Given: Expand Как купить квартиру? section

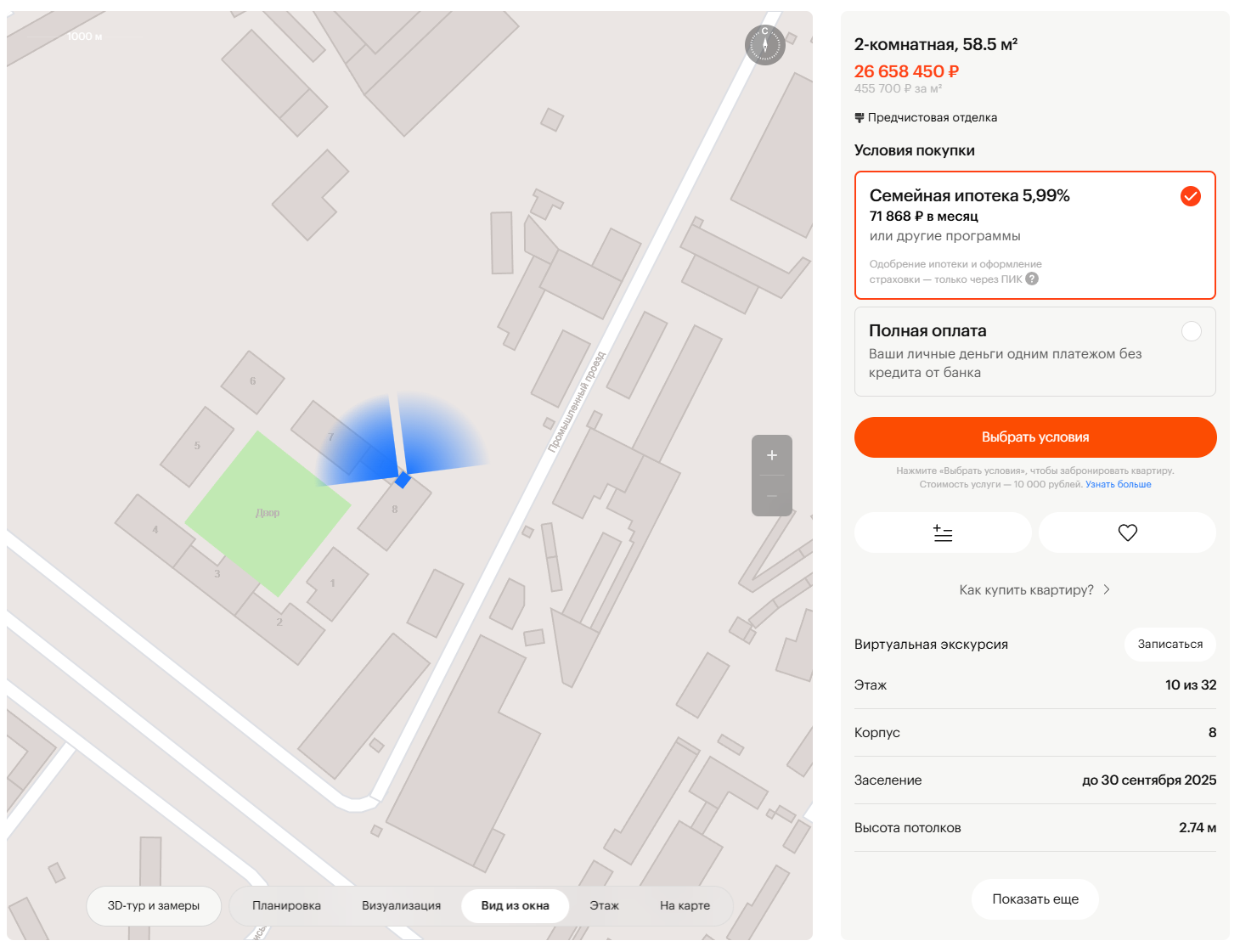Looking at the screenshot, I should point(1034,590).
